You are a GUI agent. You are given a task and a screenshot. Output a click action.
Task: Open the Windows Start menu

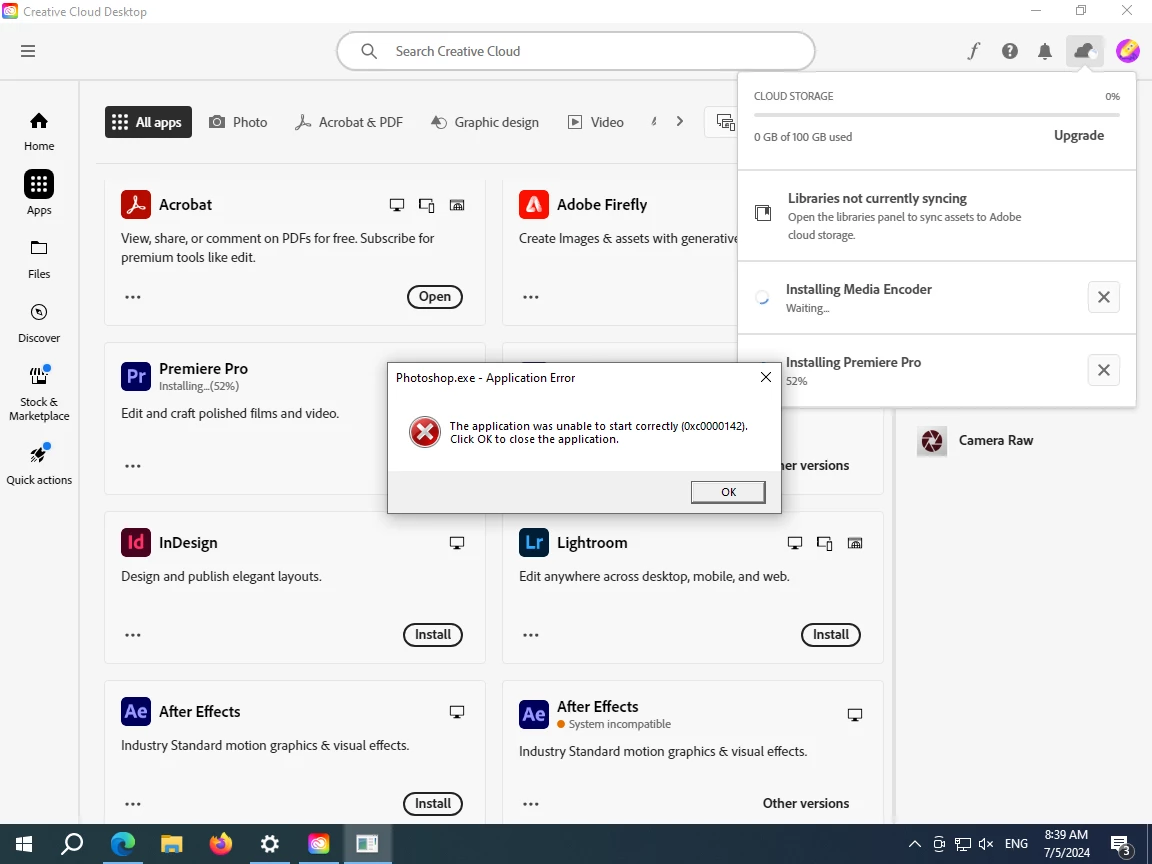24,844
